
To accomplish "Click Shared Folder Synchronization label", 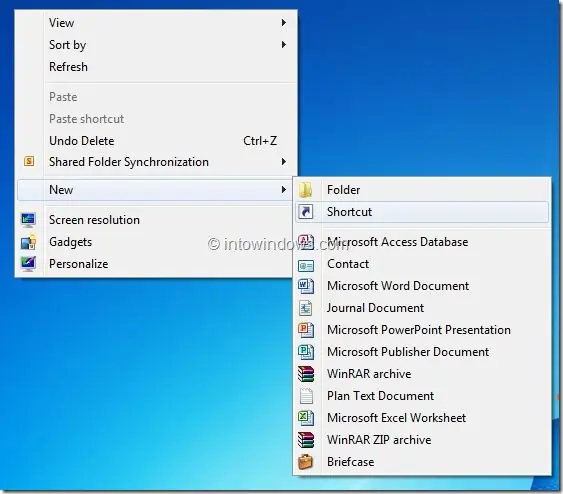I will coord(129,162).
